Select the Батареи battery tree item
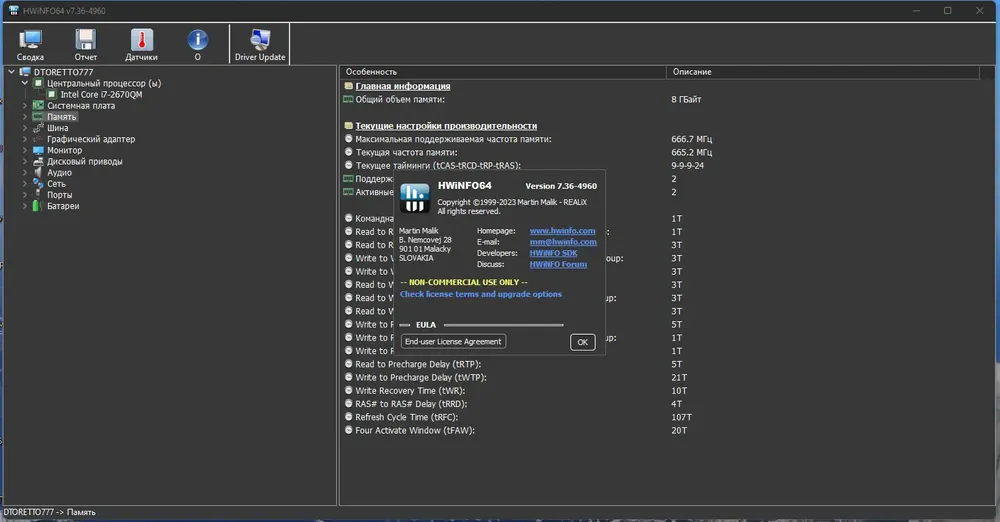 click(62, 206)
